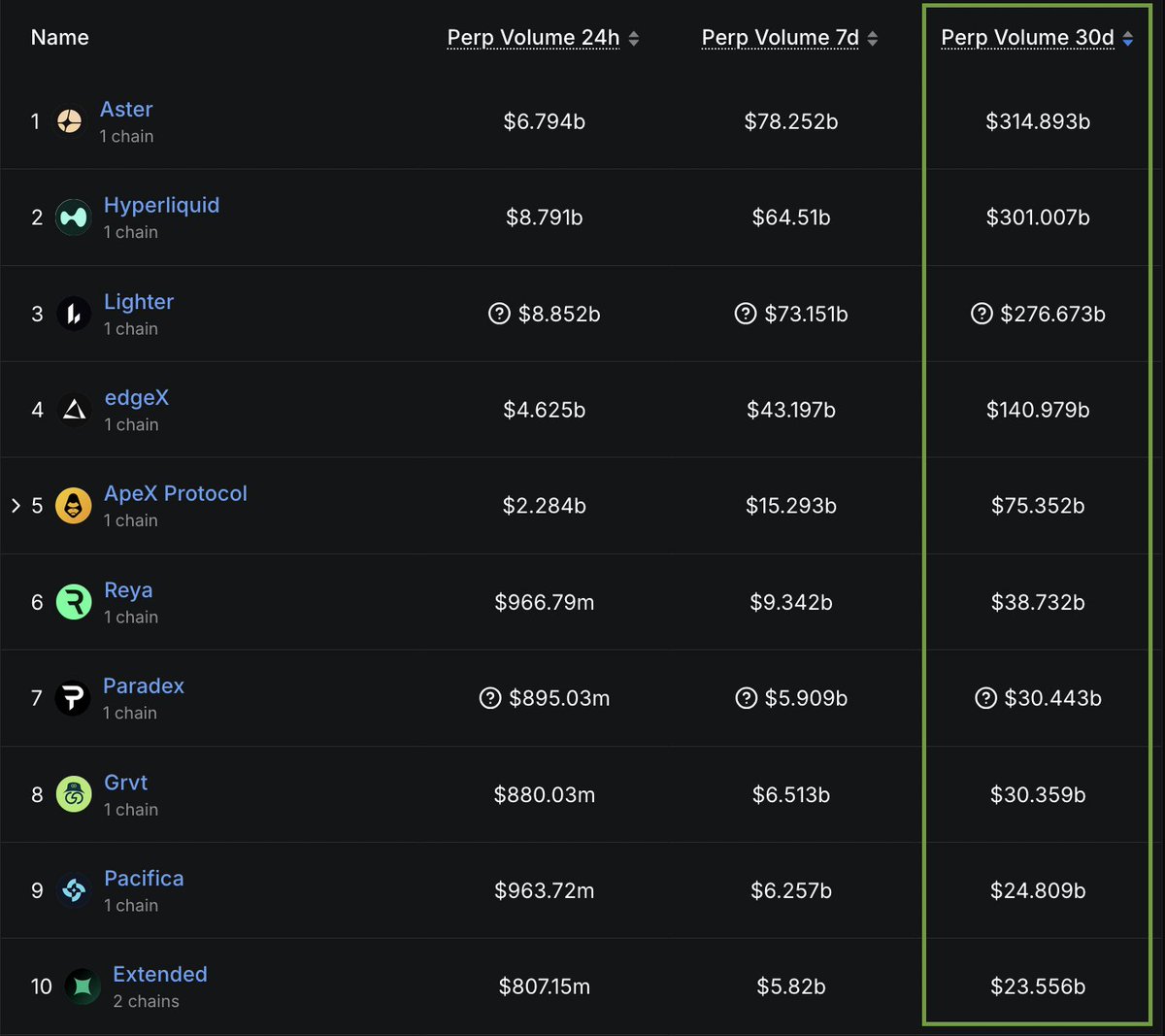Open the Paradex protocol link
1165x1036 pixels.
click(144, 685)
